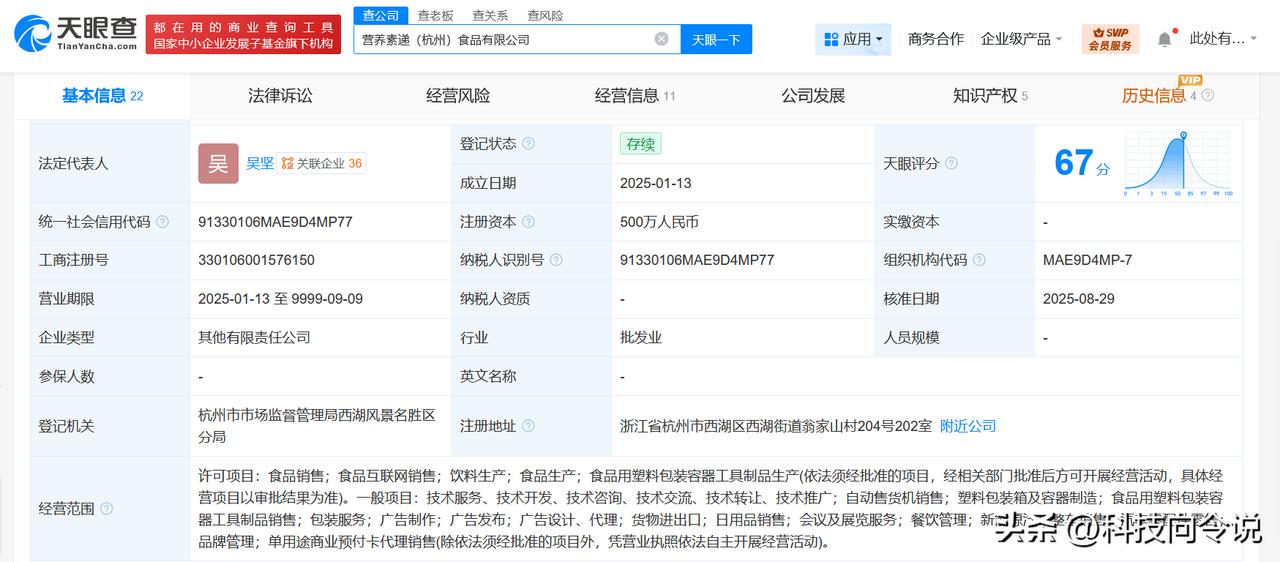Screen dimensions: 1280x562
Task: Select the credit code 91330106MAE9D4MP77 under 统一社会信用代码
Action: [276, 222]
